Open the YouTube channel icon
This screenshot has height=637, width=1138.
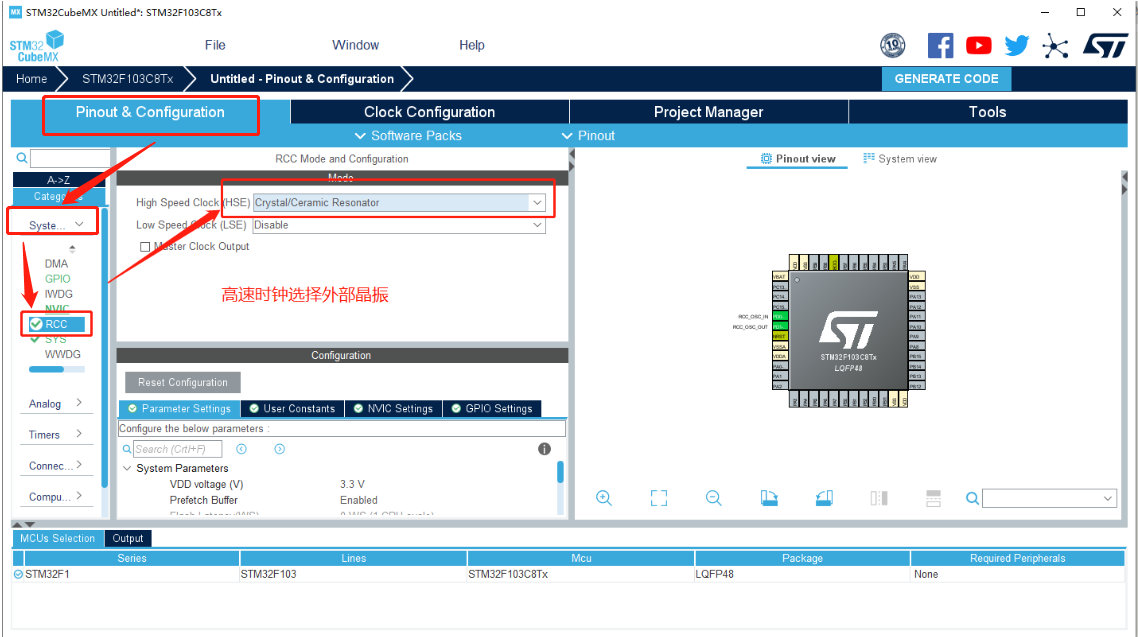tap(978, 46)
